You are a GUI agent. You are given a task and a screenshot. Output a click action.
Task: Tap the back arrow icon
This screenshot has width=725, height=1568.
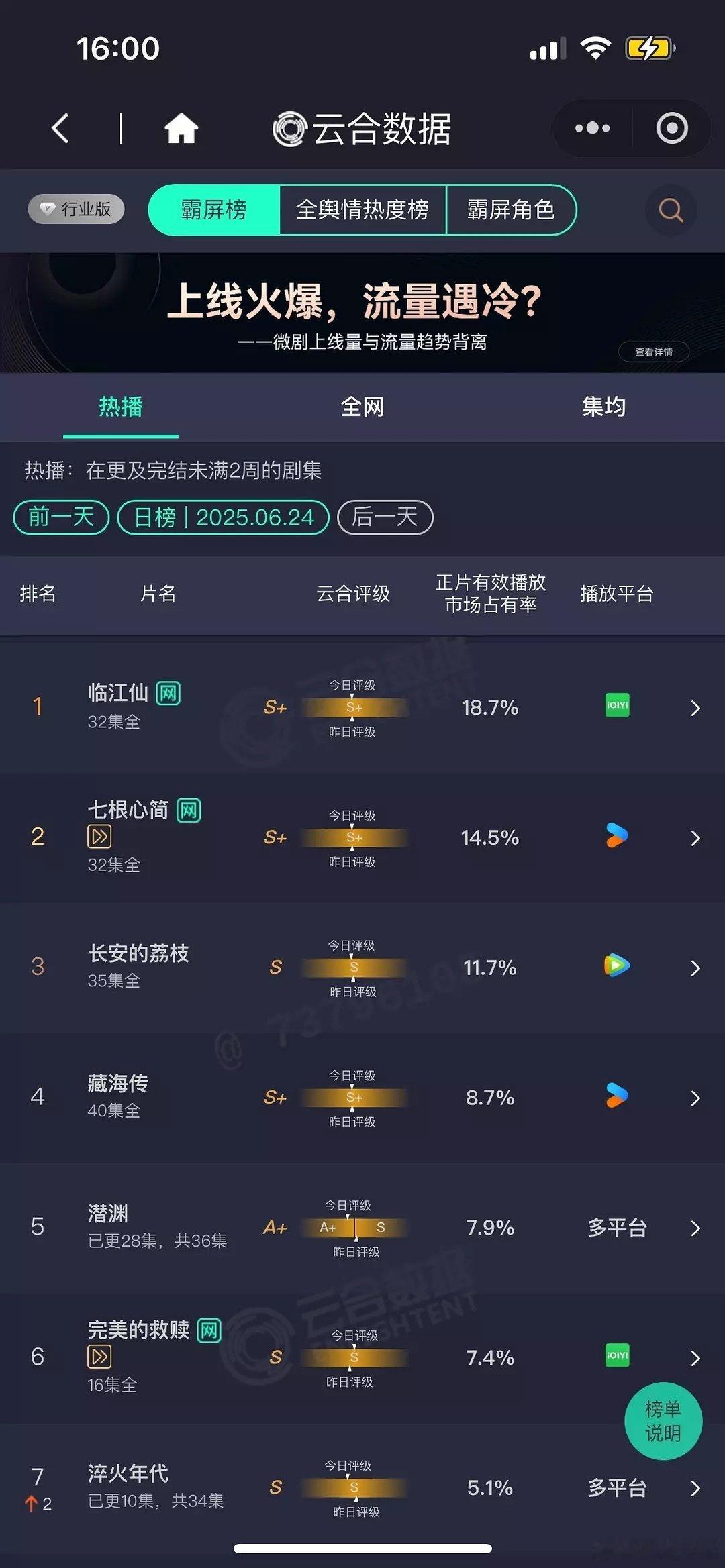(x=60, y=127)
